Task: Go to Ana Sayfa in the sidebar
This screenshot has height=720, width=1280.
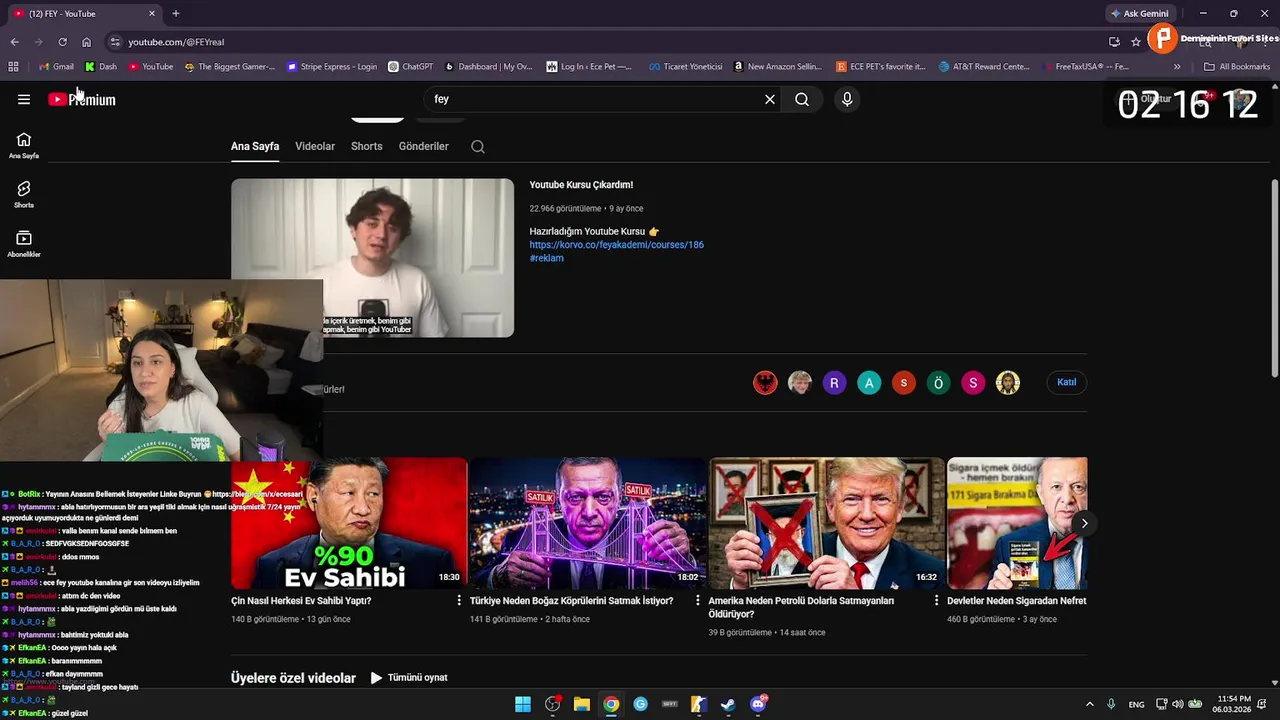Action: coord(24,145)
